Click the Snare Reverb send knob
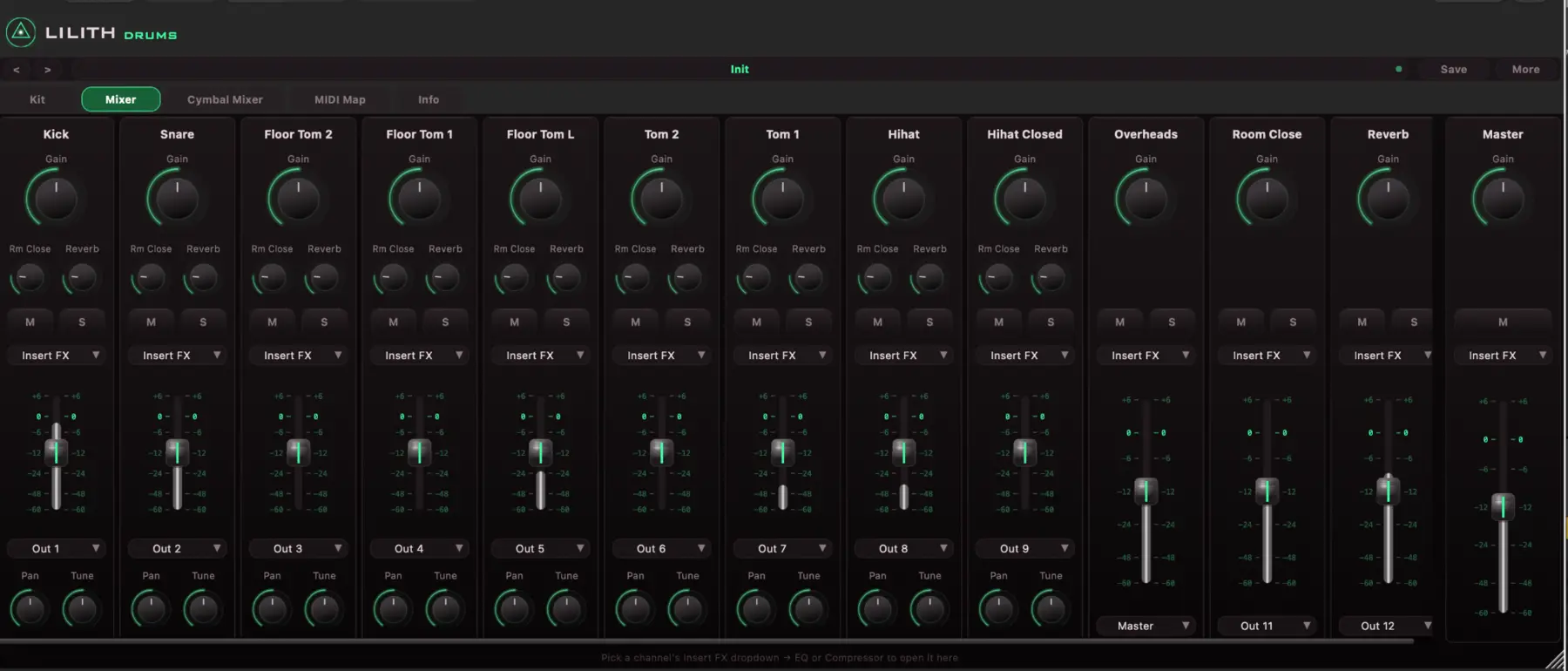The height and width of the screenshot is (671, 1568). (x=203, y=278)
